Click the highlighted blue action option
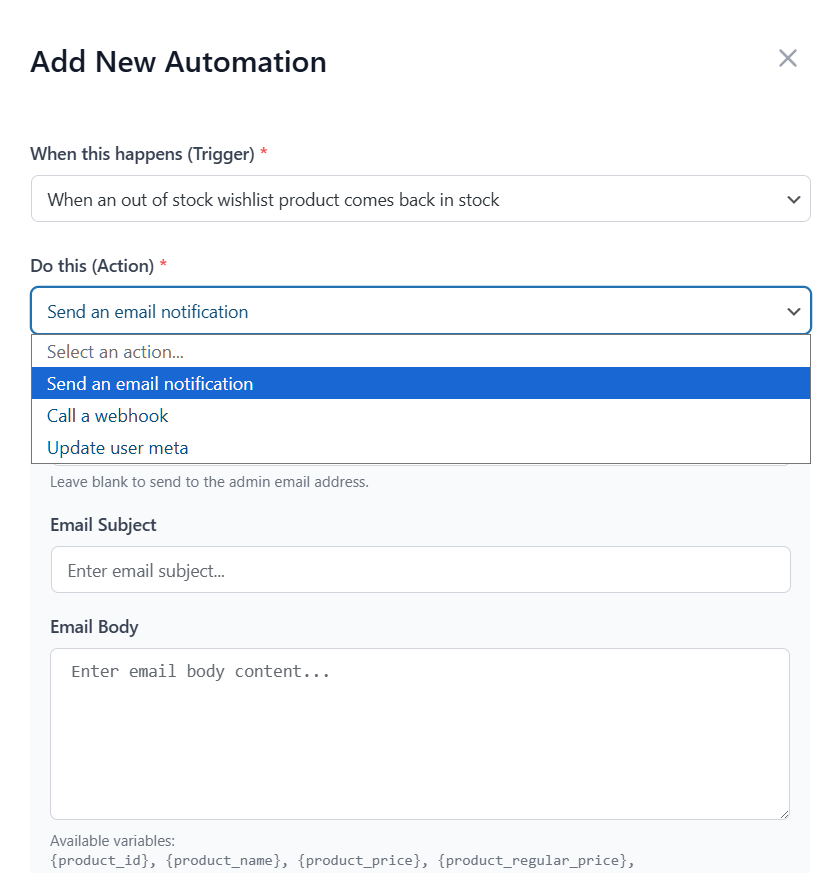The width and height of the screenshot is (840, 873). (420, 383)
